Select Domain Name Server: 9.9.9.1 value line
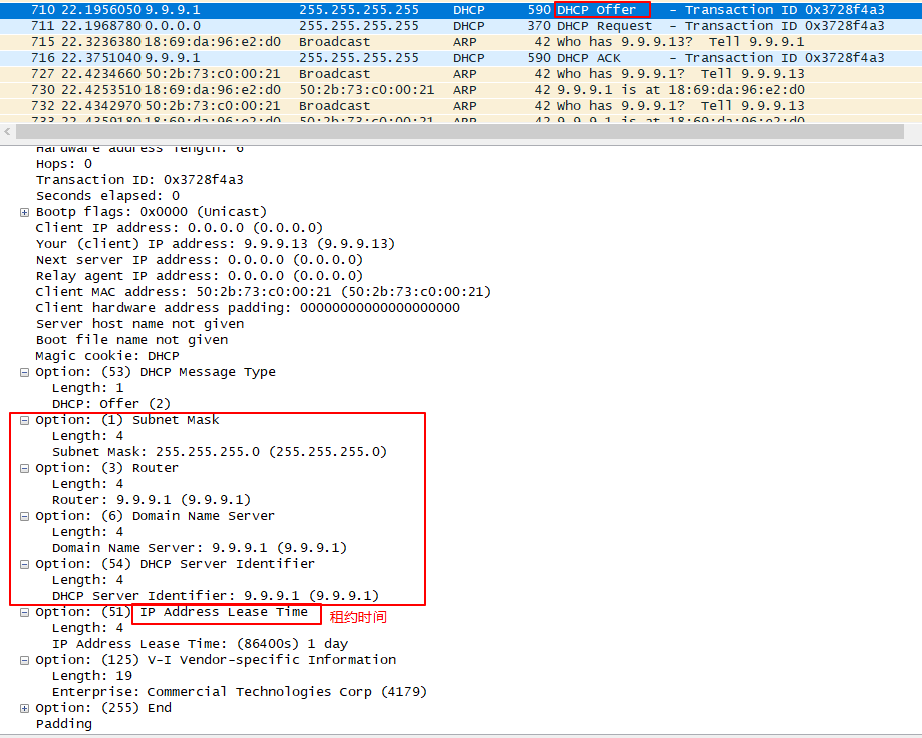922x738 pixels. pos(199,548)
